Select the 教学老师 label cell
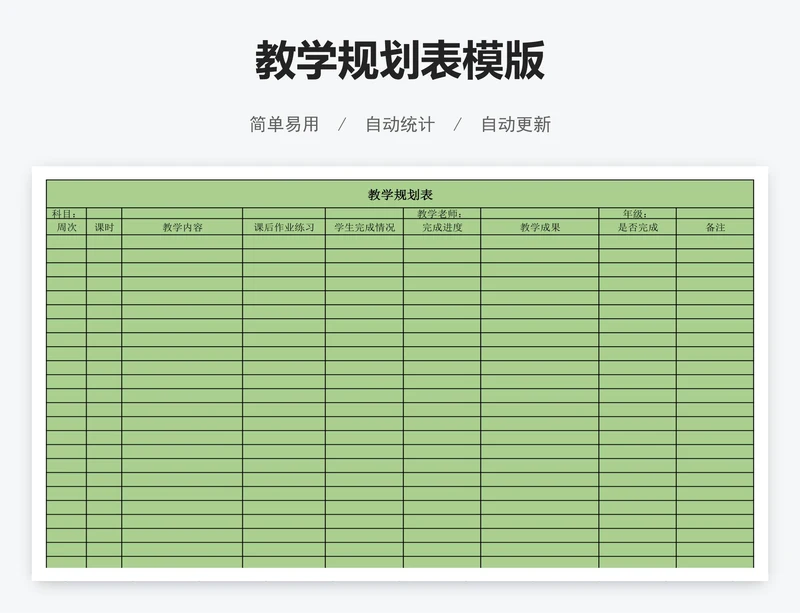The width and height of the screenshot is (800, 613). point(441,213)
